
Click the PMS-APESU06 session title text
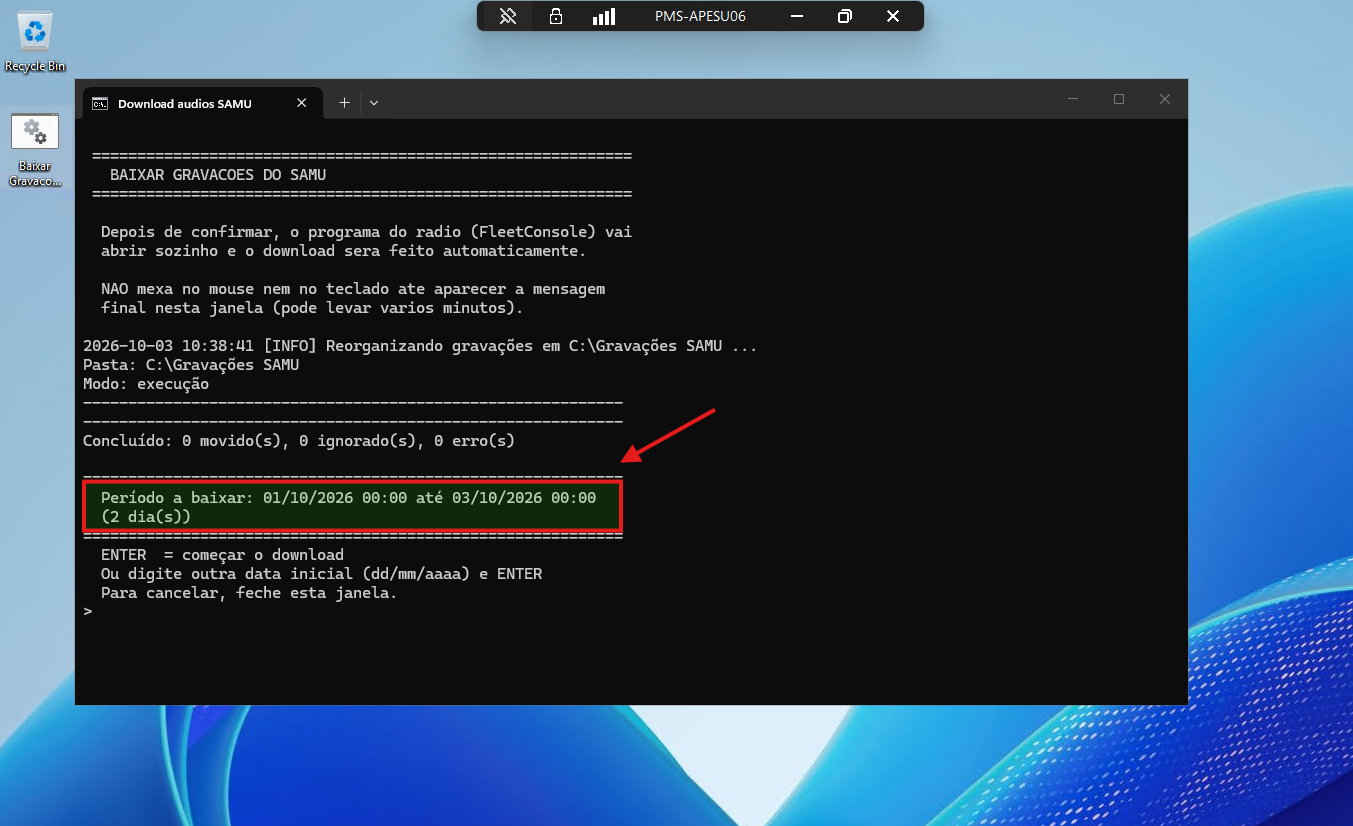tap(700, 16)
